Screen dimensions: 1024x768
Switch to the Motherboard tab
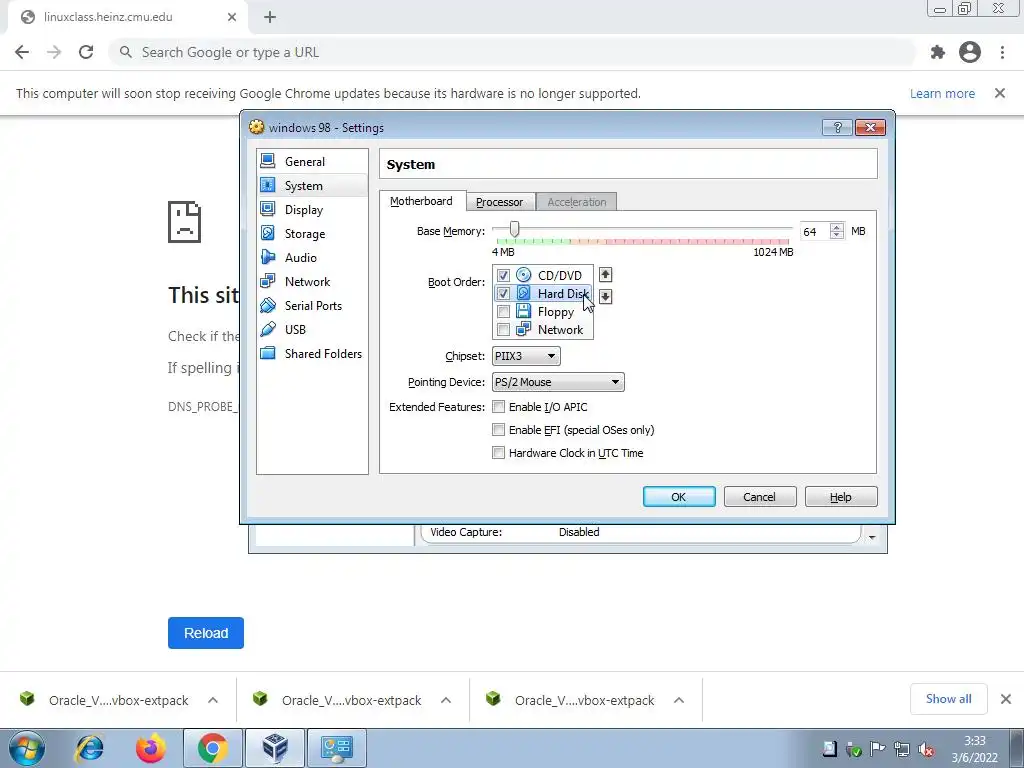pyautogui.click(x=421, y=201)
